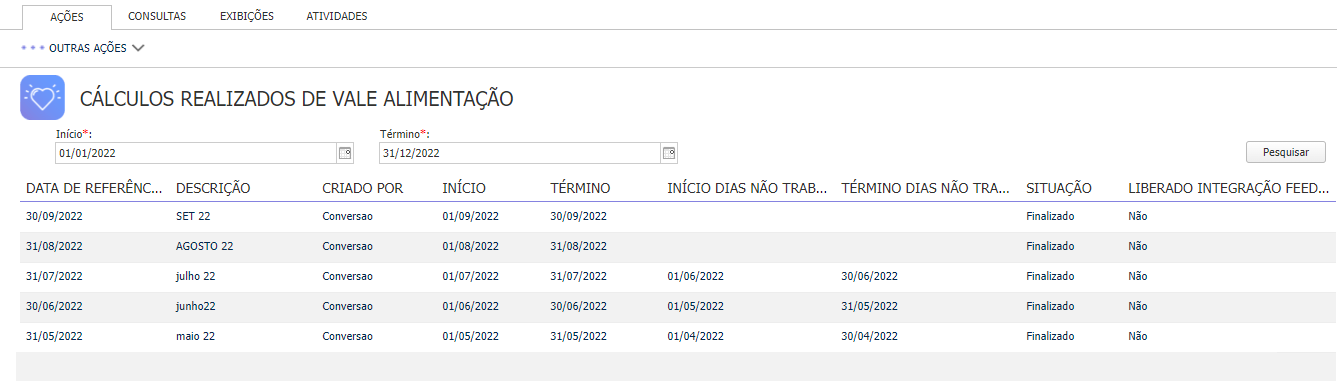1337x381 pixels.
Task: Click the Pesquisar button
Action: pyautogui.click(x=1286, y=152)
